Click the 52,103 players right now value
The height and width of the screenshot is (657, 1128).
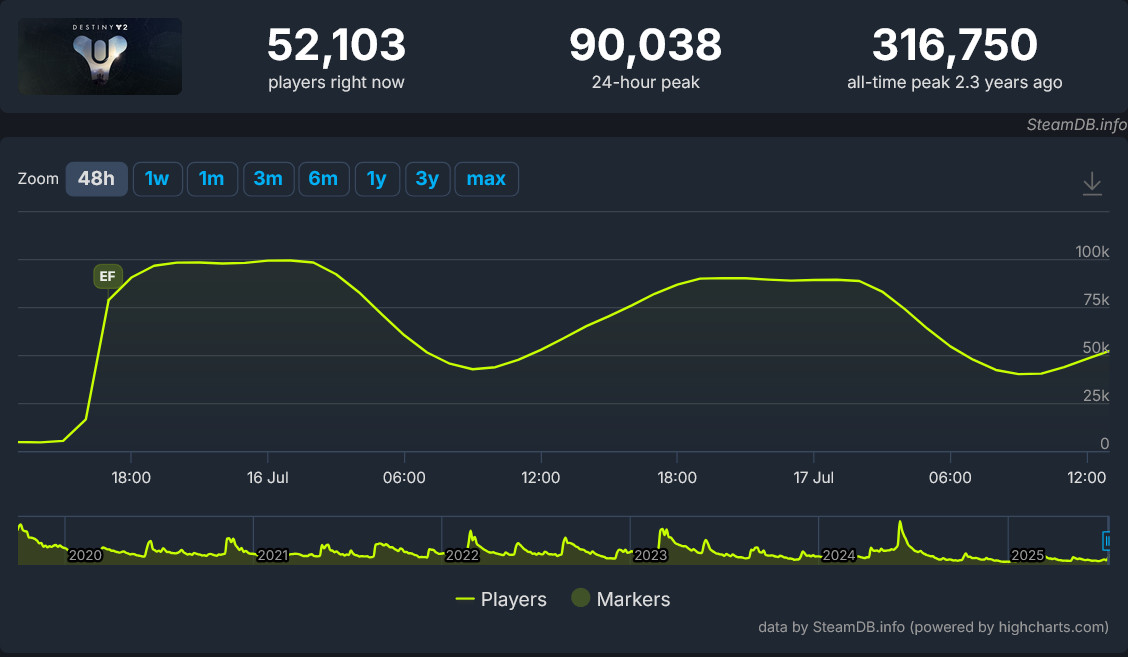[x=337, y=45]
